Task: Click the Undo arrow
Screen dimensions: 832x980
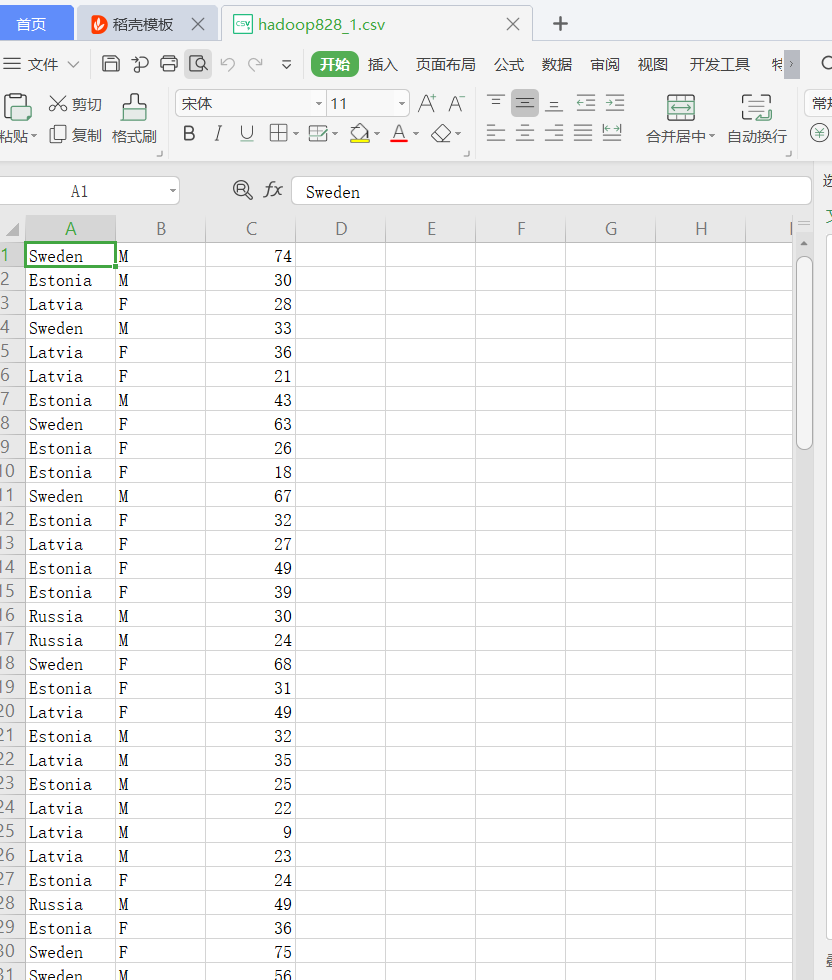Action: pyautogui.click(x=228, y=64)
